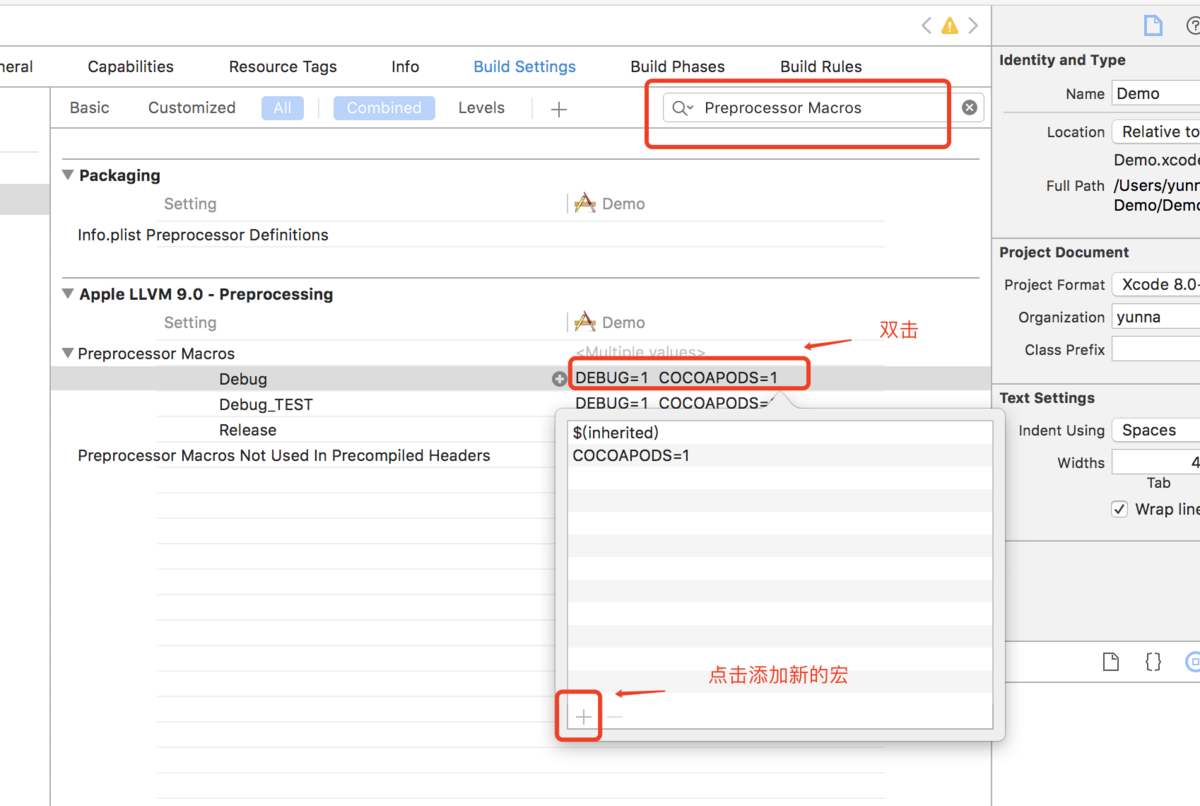Click Debug value DEBUG=1 COCOAPODS=1
Viewport: 1200px width, 806px height.
(676, 379)
